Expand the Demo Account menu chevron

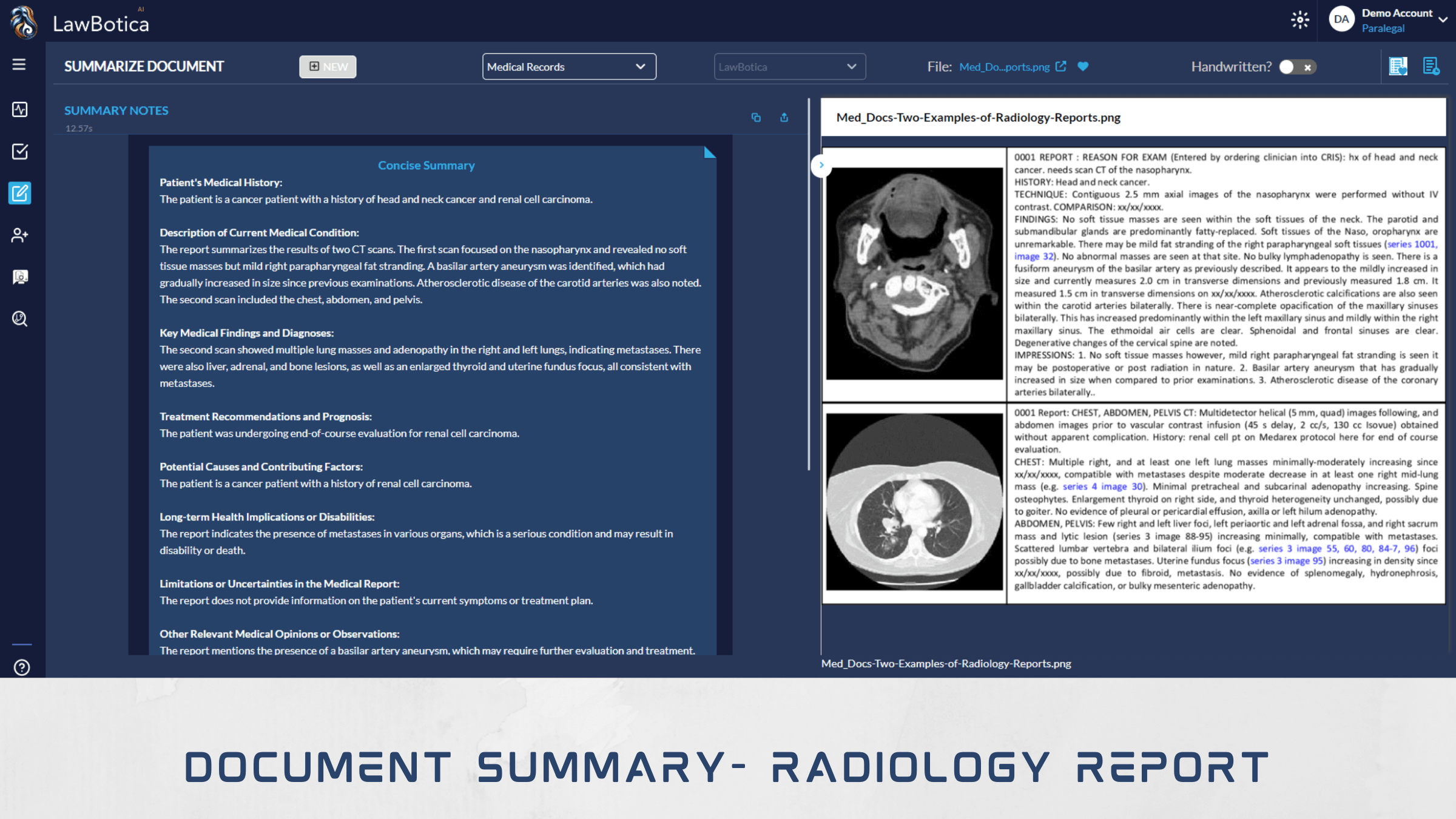click(1443, 20)
